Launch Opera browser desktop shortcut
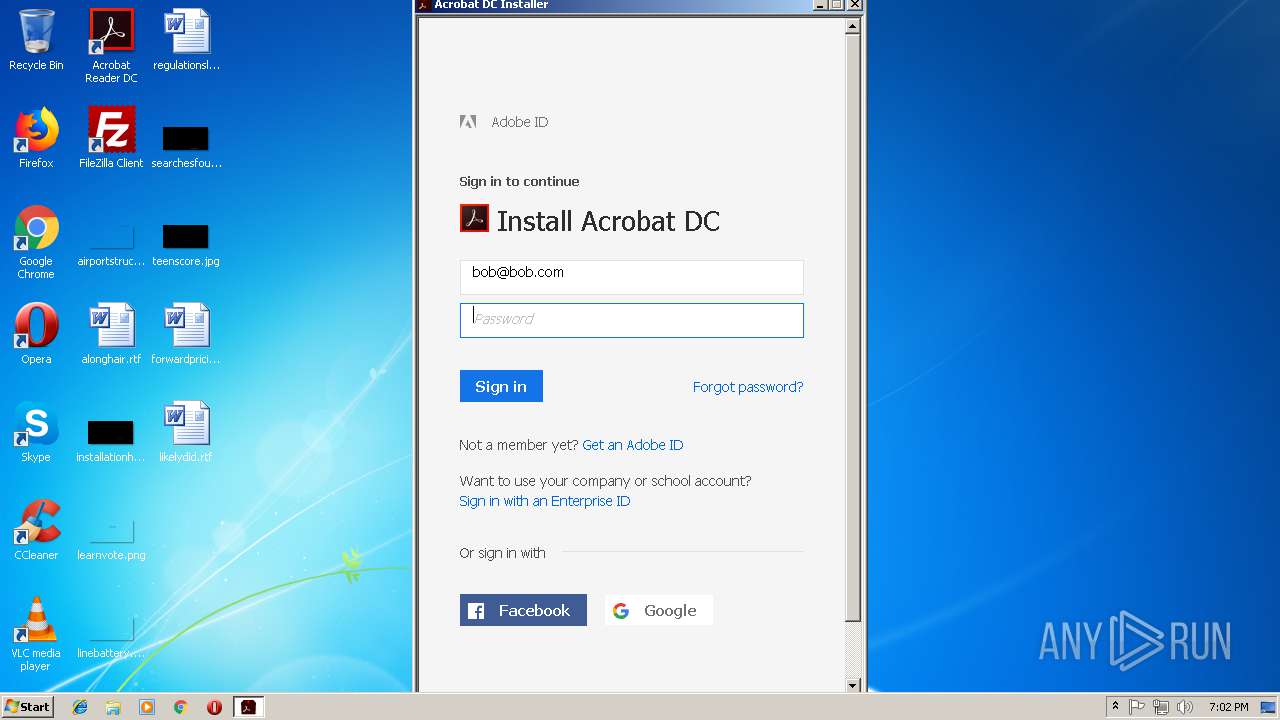1280x720 pixels. pos(36,334)
